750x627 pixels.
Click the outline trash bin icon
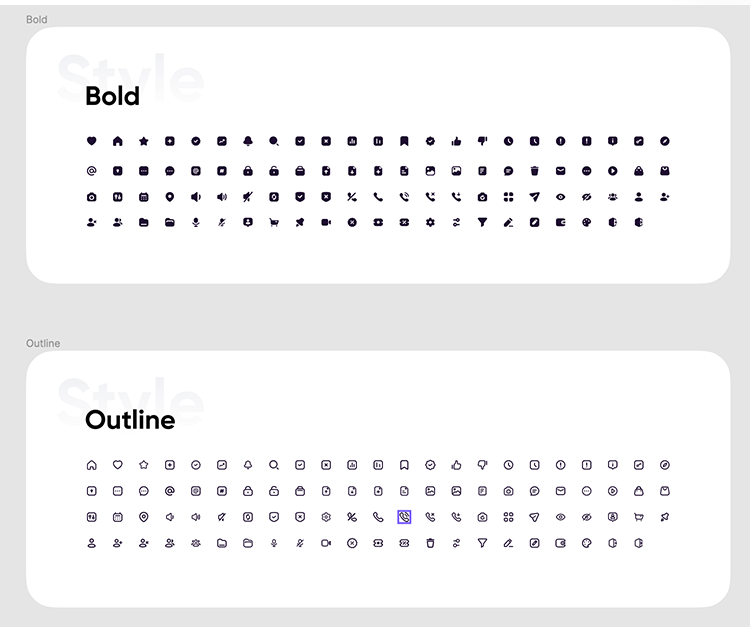430,543
